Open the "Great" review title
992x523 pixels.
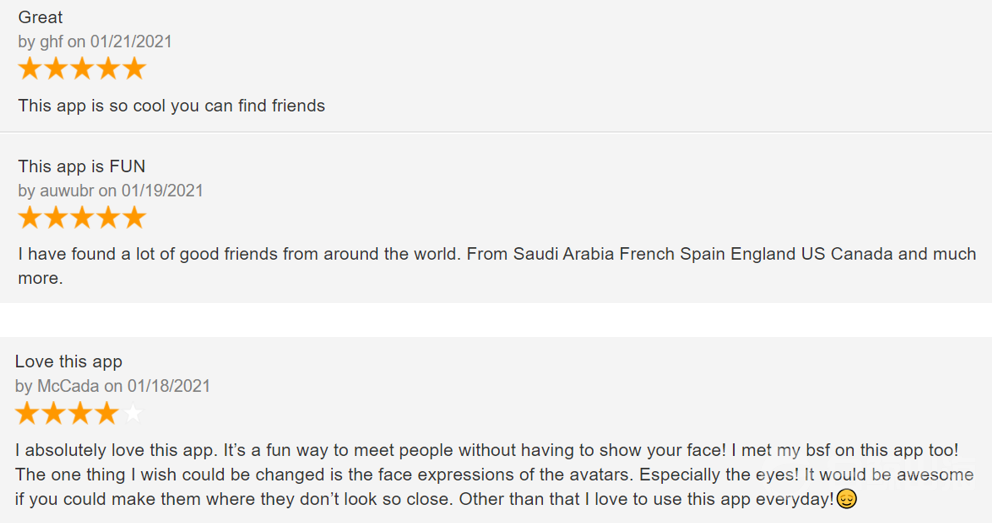point(40,17)
